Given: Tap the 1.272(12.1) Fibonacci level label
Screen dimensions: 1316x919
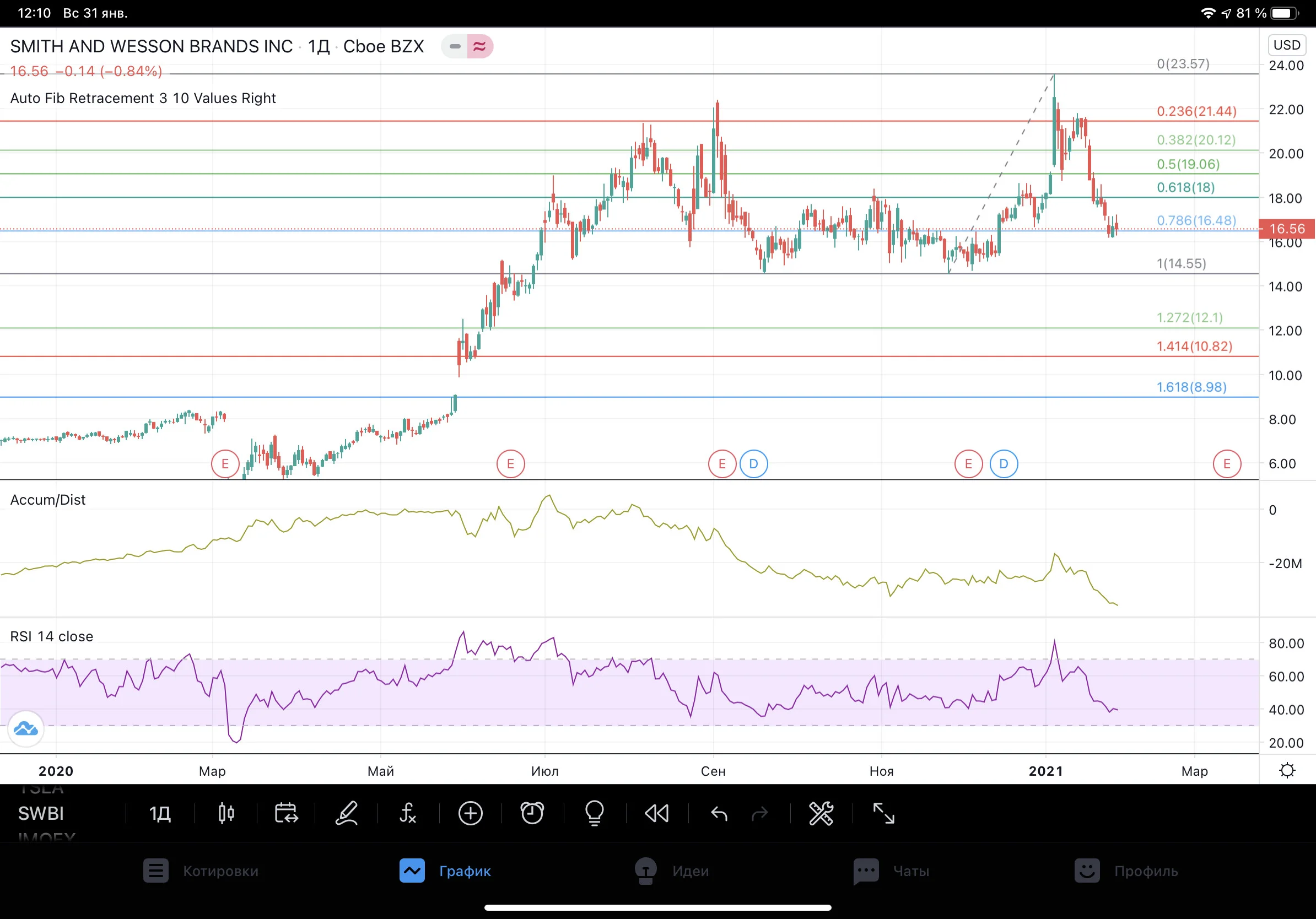Looking at the screenshot, I should pyautogui.click(x=1189, y=317).
